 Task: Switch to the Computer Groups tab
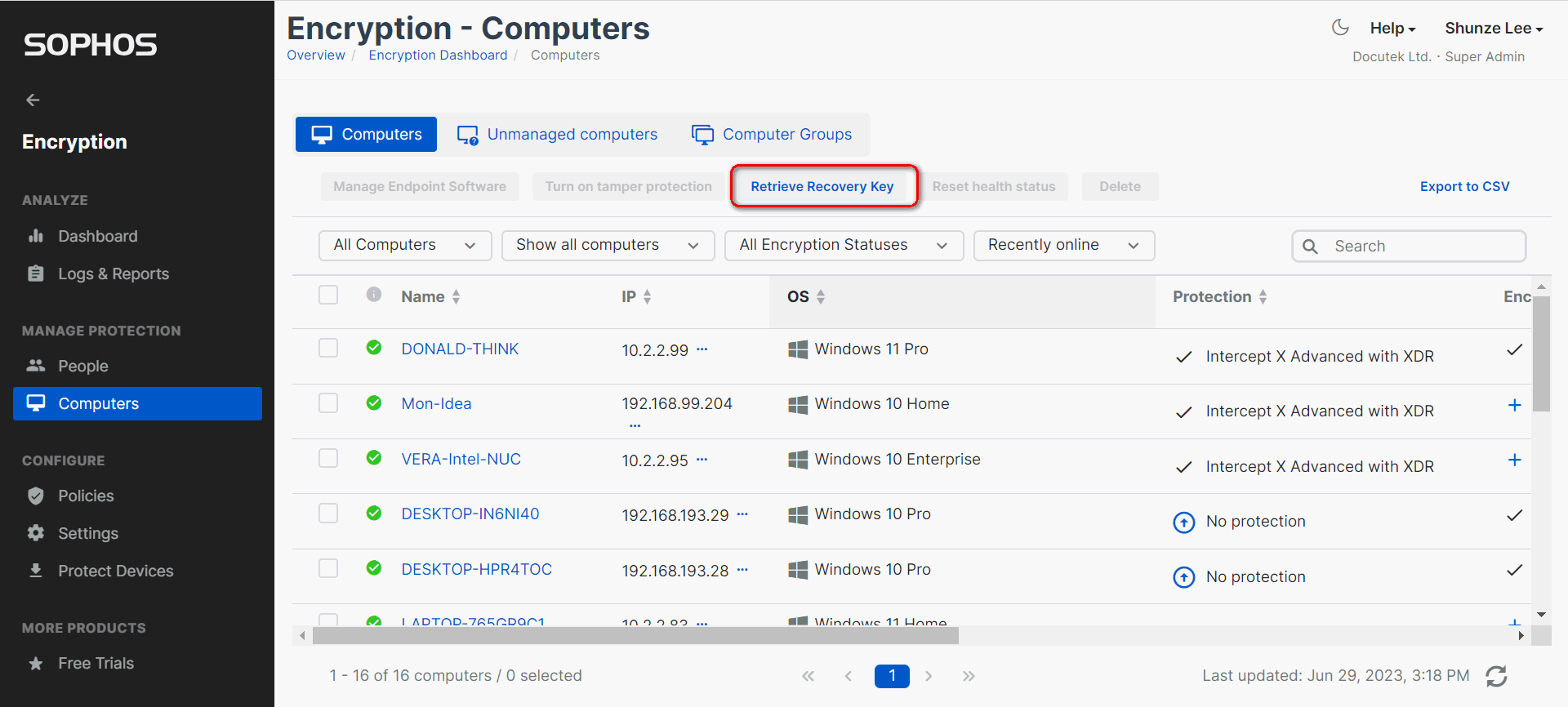pyautogui.click(x=772, y=135)
